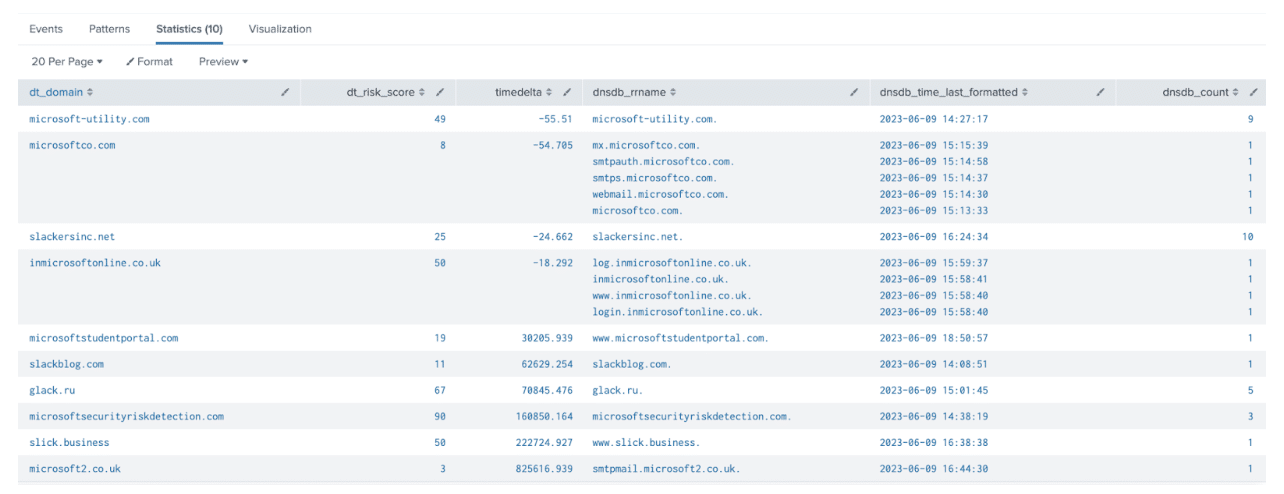Expand the Preview dropdown
The height and width of the screenshot is (494, 1284).
tap(223, 62)
